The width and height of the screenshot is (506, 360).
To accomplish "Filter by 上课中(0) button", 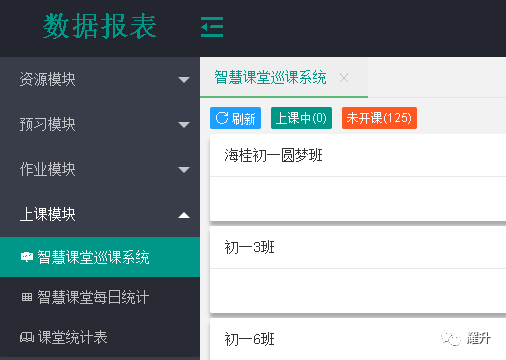I will click(301, 118).
